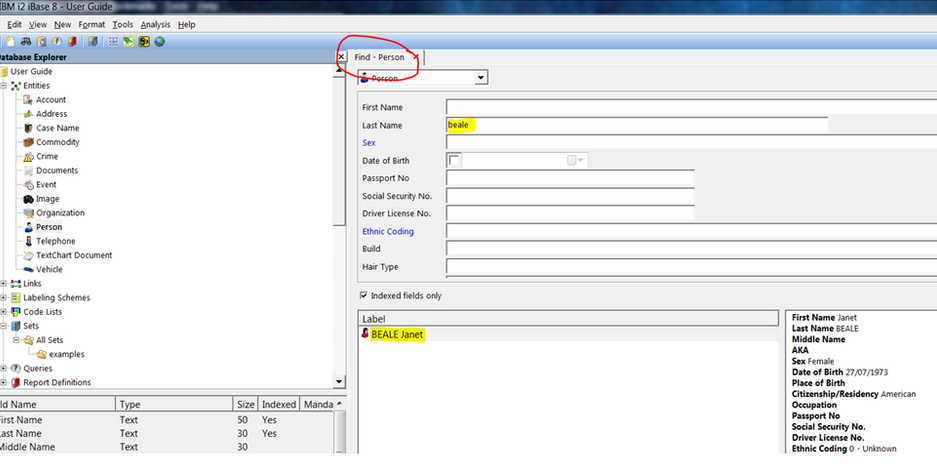Click into the First Name input field
Screen dimensions: 937x464
pos(691,107)
